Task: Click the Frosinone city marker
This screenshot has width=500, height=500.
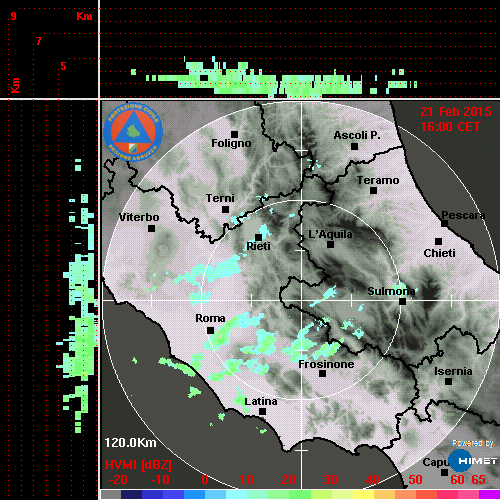Action: click(x=322, y=373)
